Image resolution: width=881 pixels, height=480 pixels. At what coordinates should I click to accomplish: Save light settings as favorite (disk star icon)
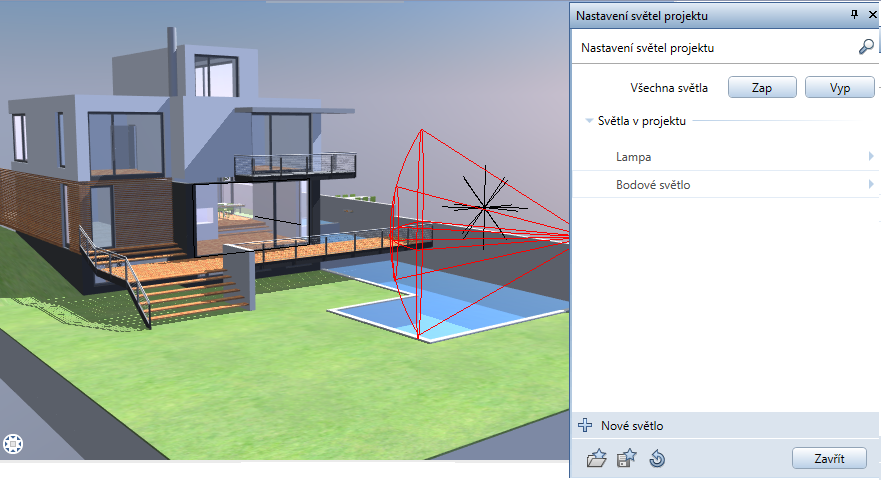click(627, 459)
